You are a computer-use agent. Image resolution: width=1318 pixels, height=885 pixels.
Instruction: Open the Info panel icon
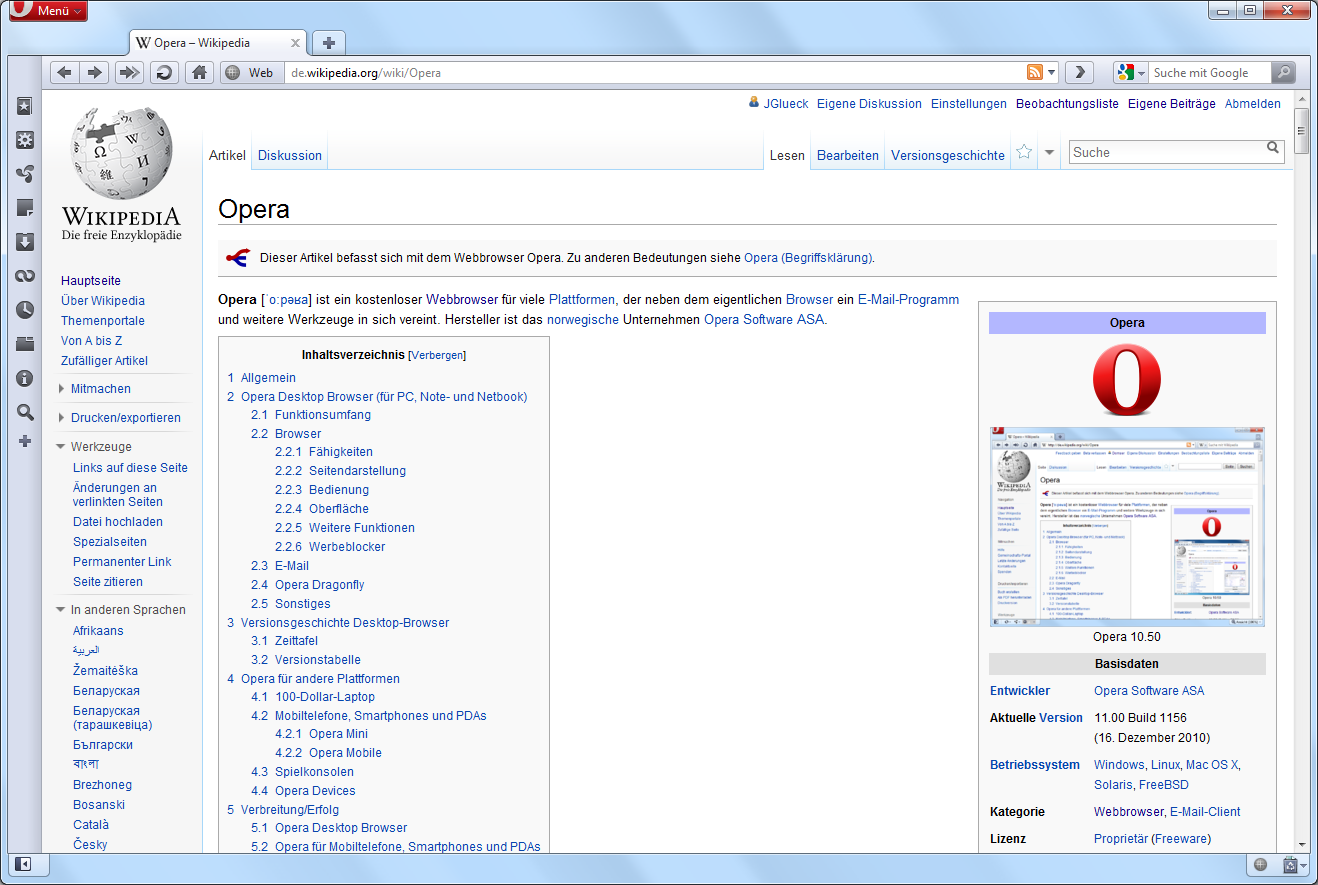25,378
